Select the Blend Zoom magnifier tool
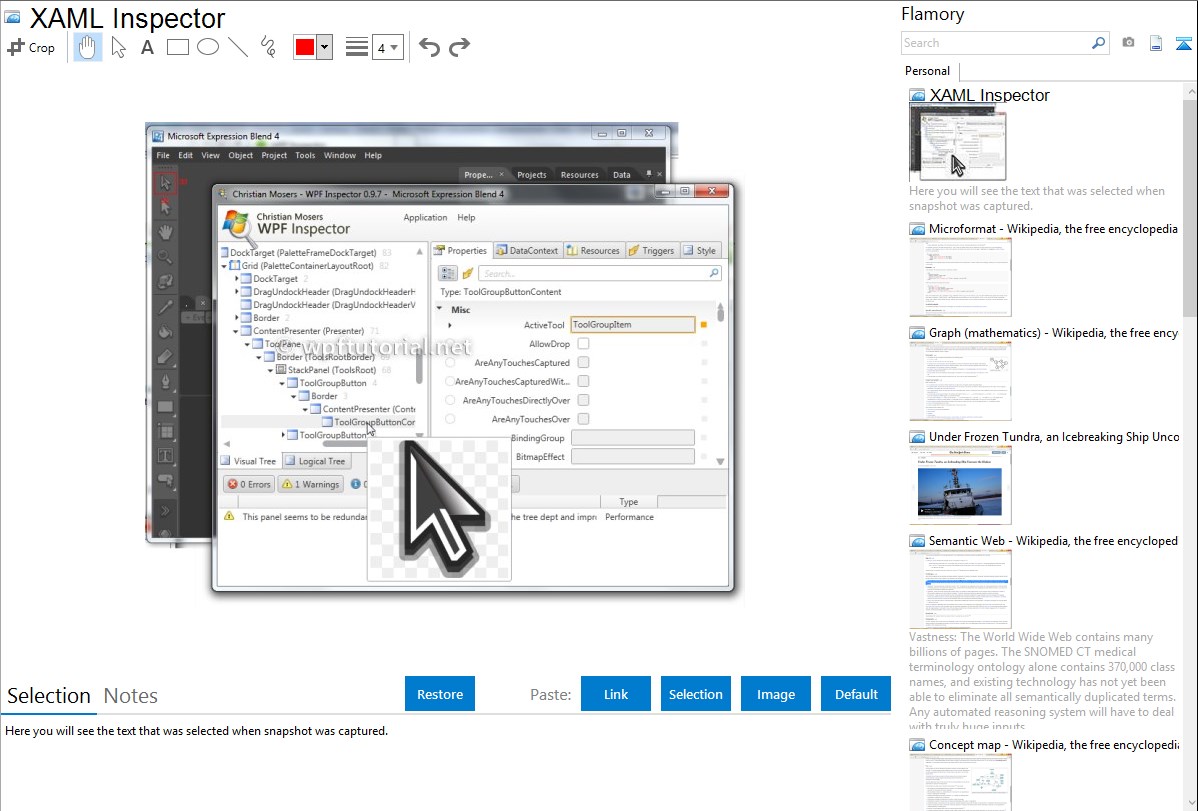1198x811 pixels. (x=165, y=257)
